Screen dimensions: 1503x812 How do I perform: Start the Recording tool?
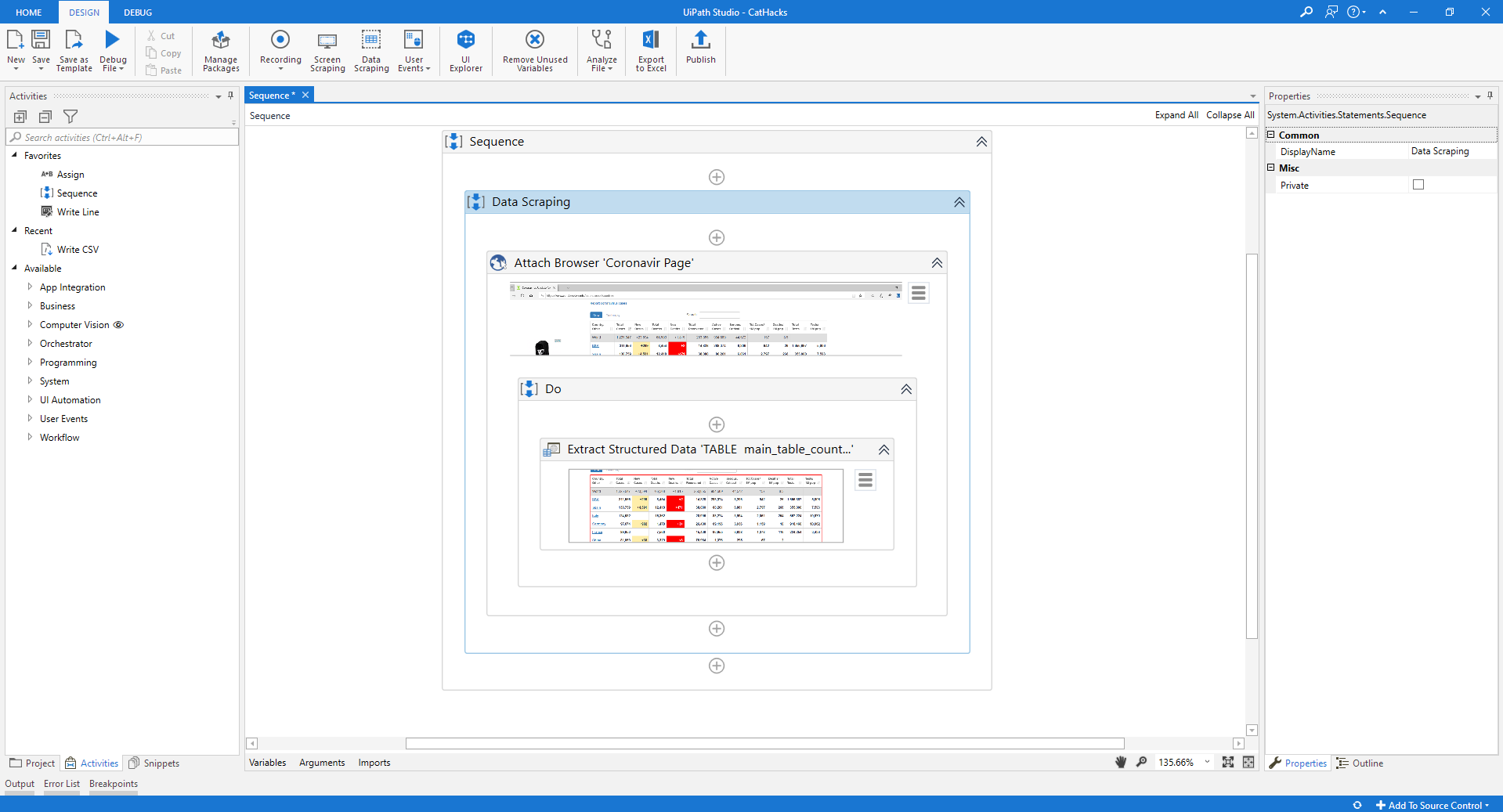280,52
